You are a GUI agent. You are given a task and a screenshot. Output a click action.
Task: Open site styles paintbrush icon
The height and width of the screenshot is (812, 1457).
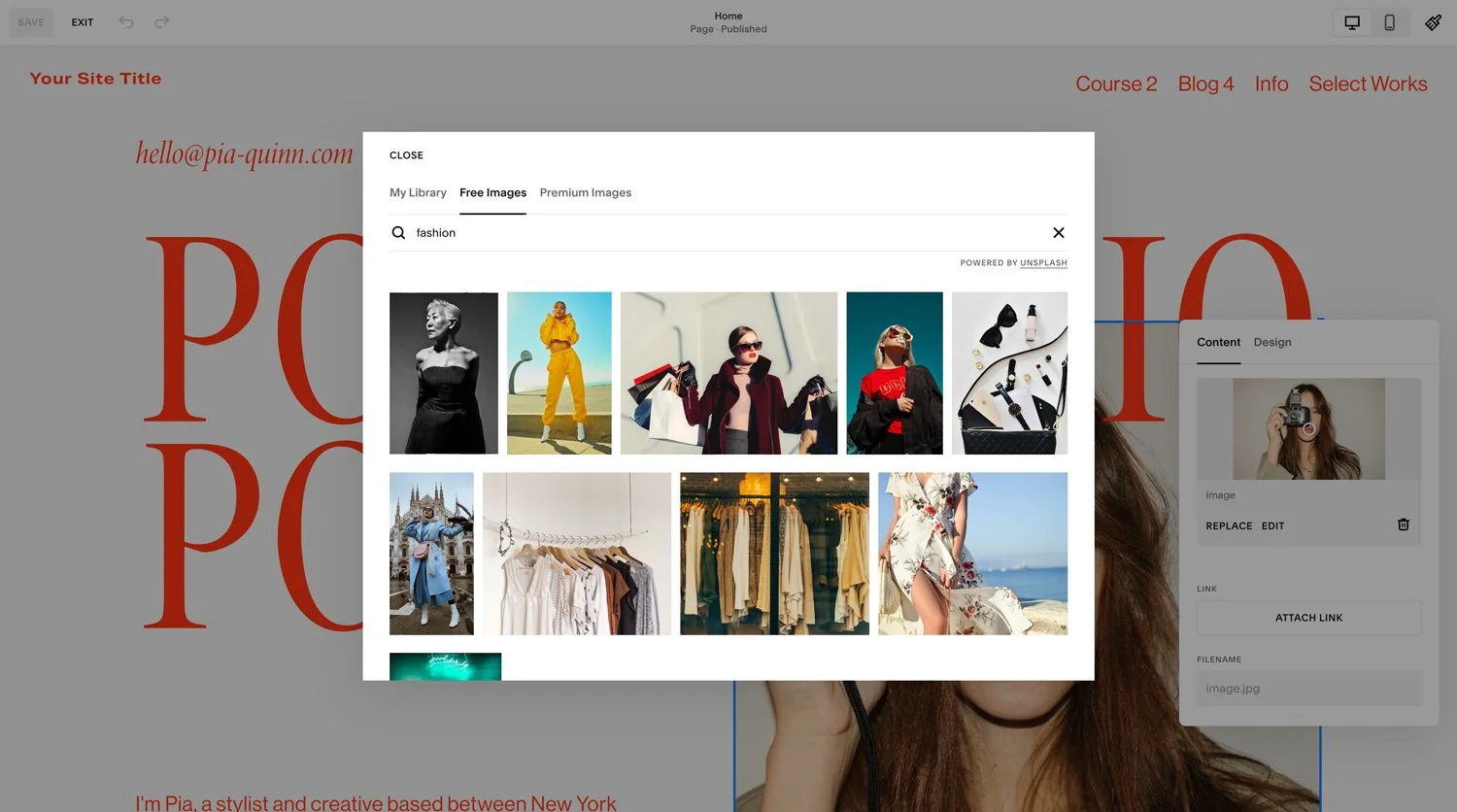click(1433, 22)
